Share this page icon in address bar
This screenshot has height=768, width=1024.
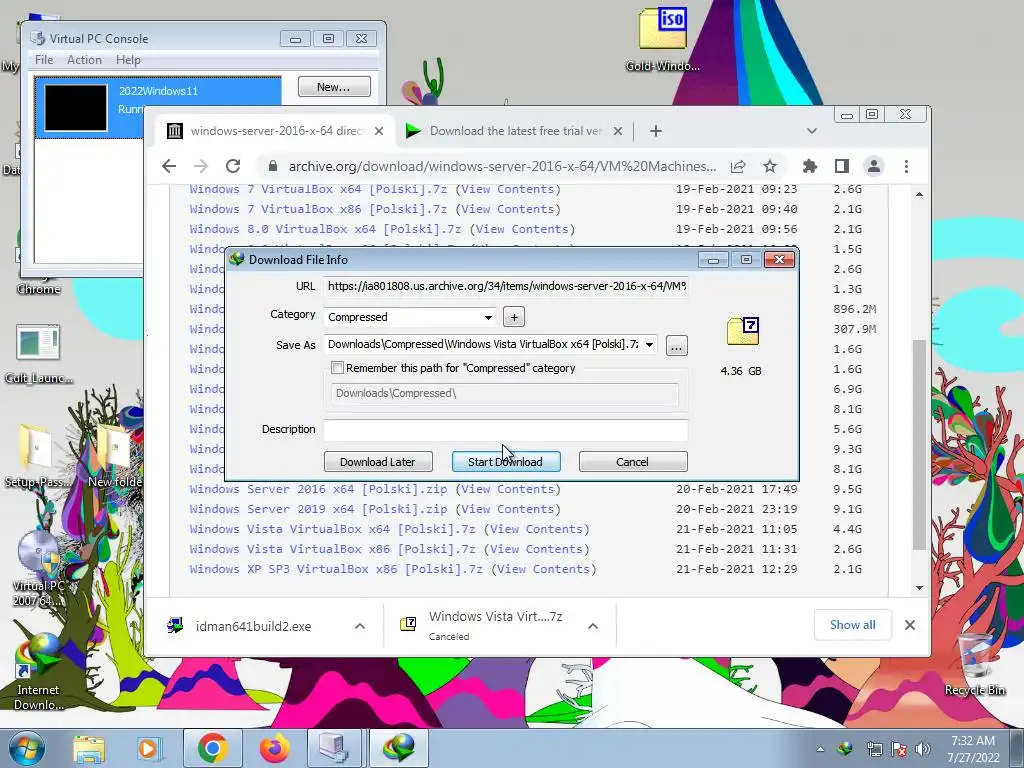(738, 167)
